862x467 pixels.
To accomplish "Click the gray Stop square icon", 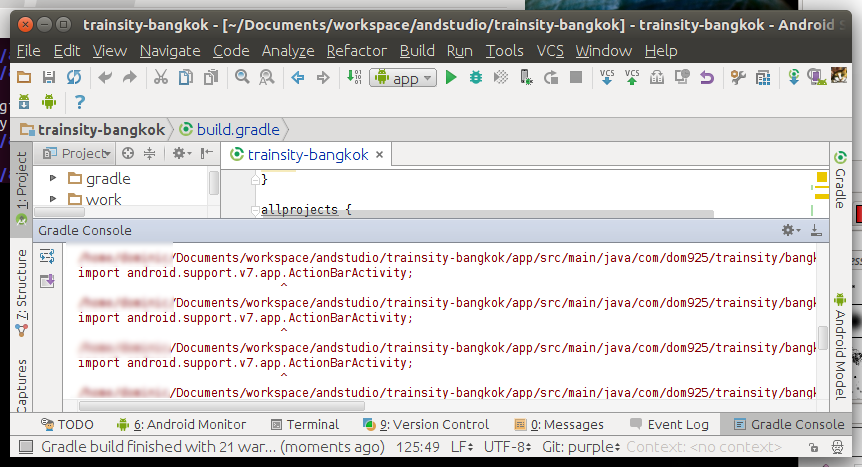I will [576, 77].
